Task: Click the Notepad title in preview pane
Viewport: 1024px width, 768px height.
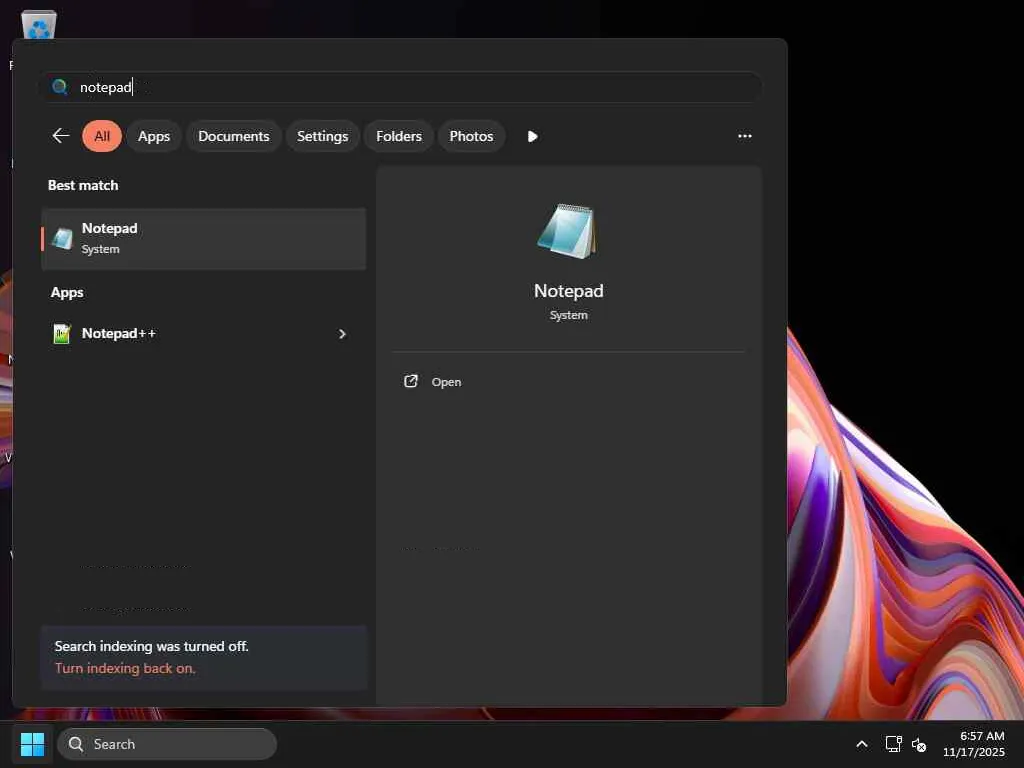Action: pos(569,291)
